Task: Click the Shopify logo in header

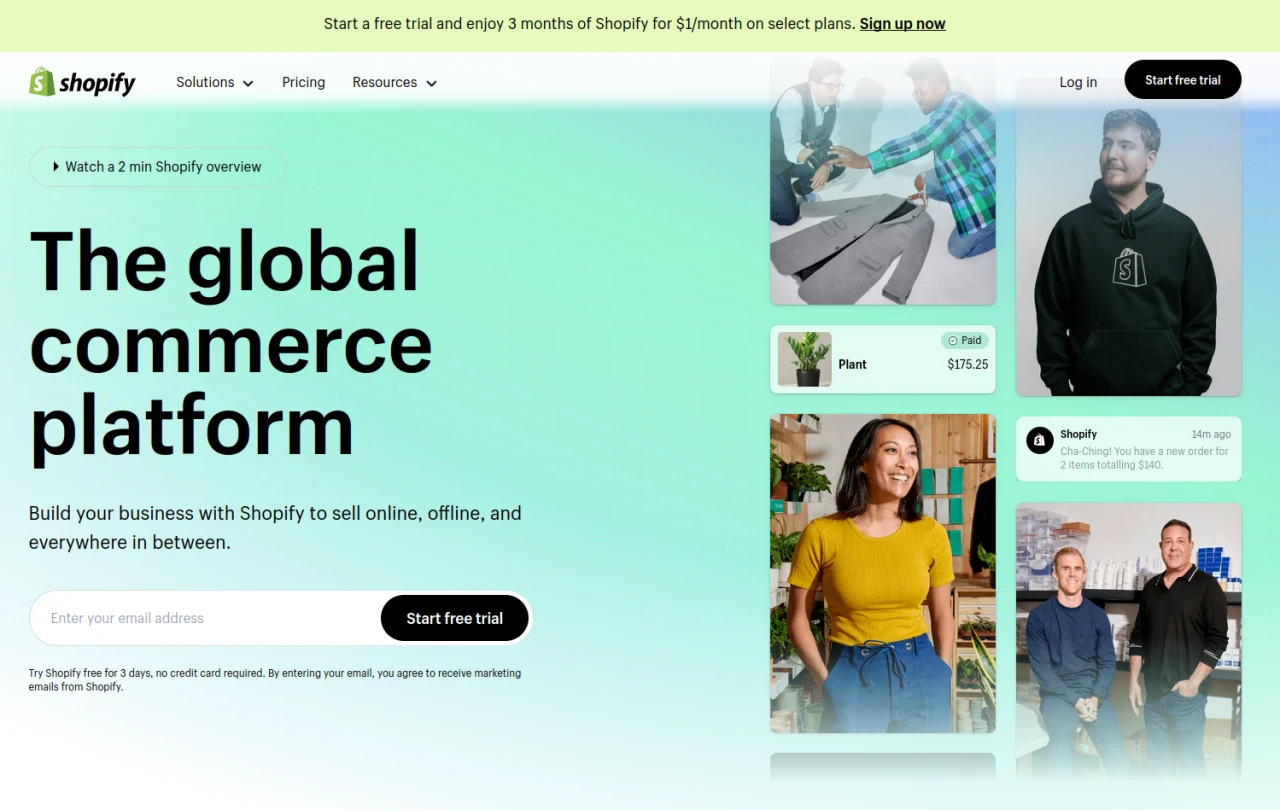Action: point(82,82)
